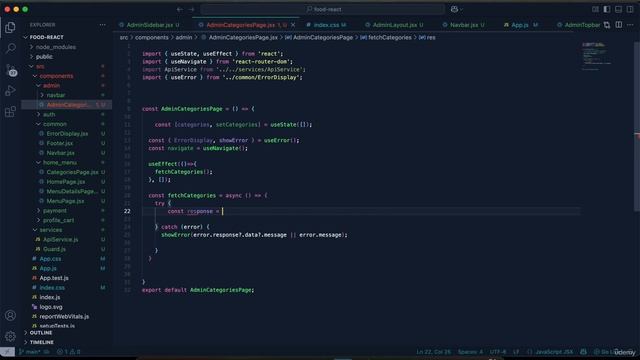
Task: Open errors and warnings count in status bar
Action: click(69, 351)
